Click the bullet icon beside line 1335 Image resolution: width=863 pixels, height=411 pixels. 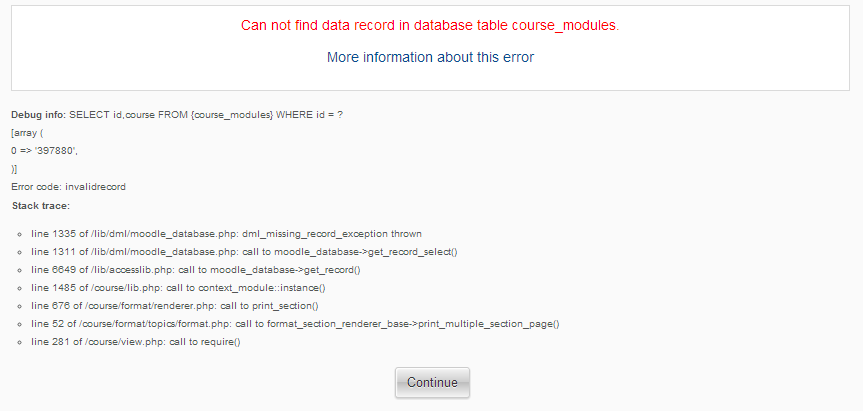pyautogui.click(x=20, y=234)
